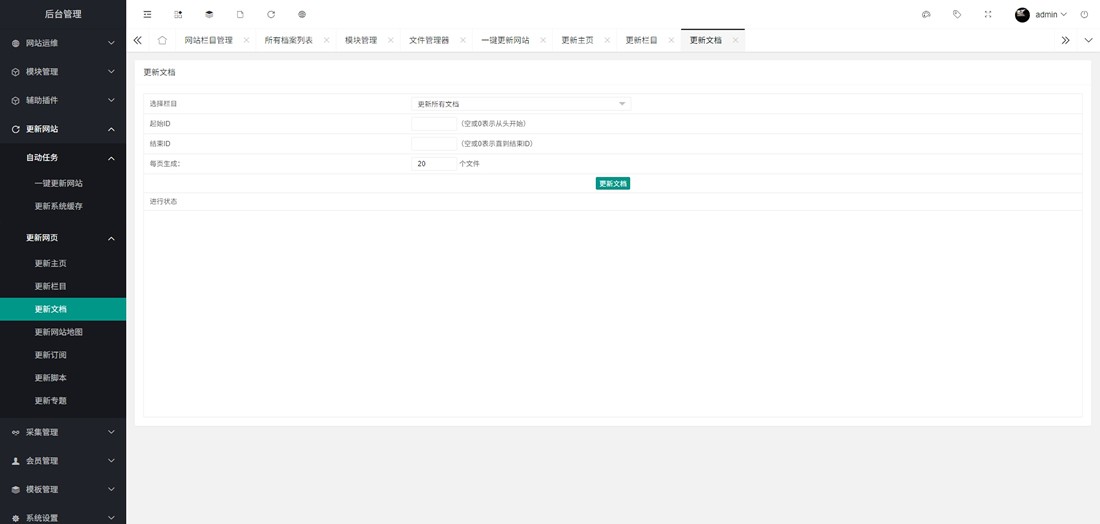Viewport: 1100px width, 524px height.
Task: Enter fullscreen using the expand icon
Action: pos(988,15)
